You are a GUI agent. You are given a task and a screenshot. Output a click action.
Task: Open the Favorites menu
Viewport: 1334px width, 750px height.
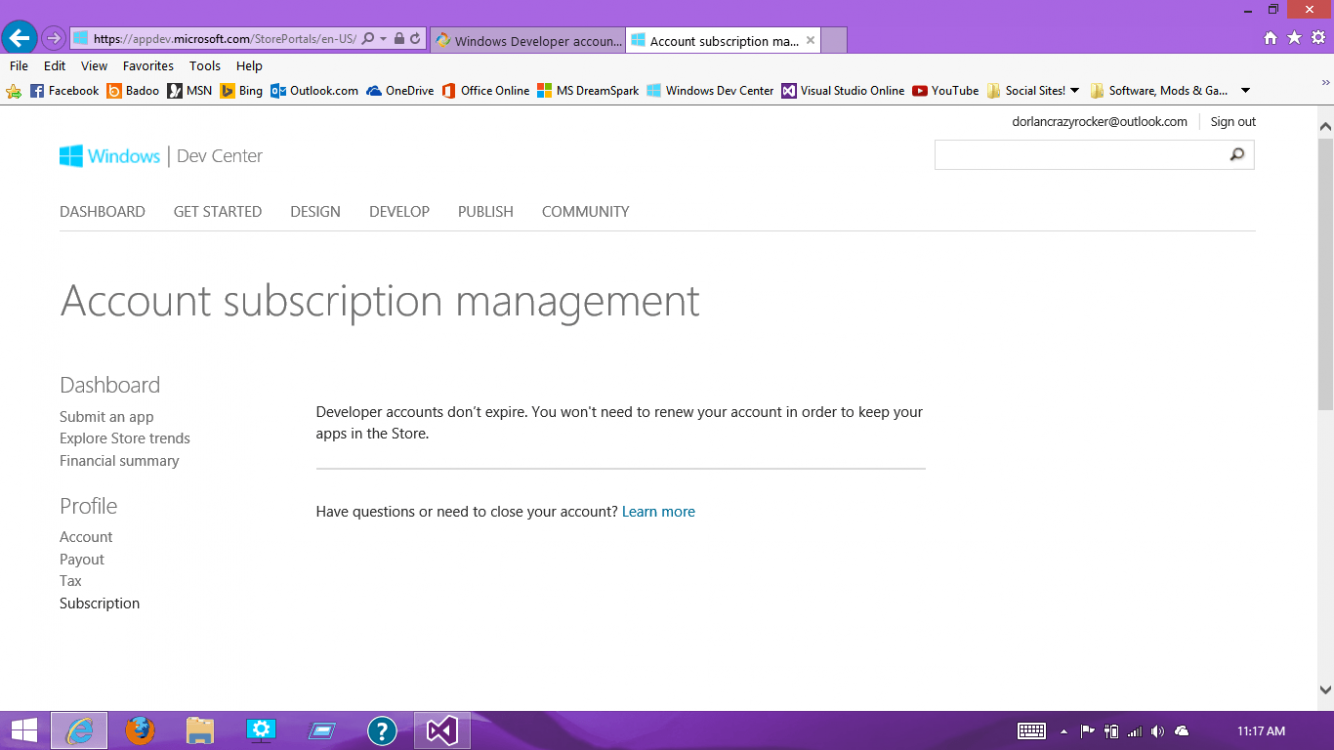click(x=148, y=66)
